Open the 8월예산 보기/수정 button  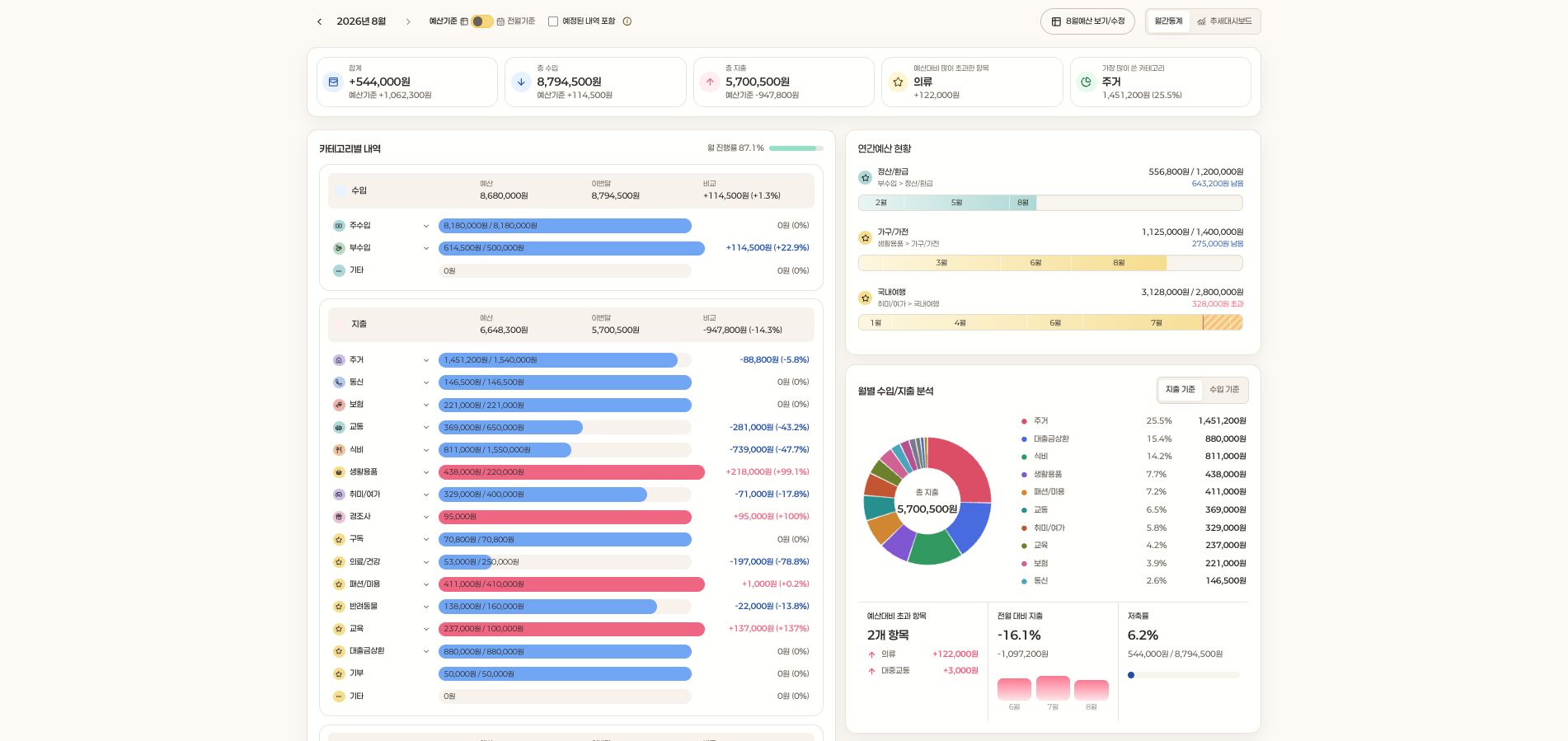(x=1087, y=21)
